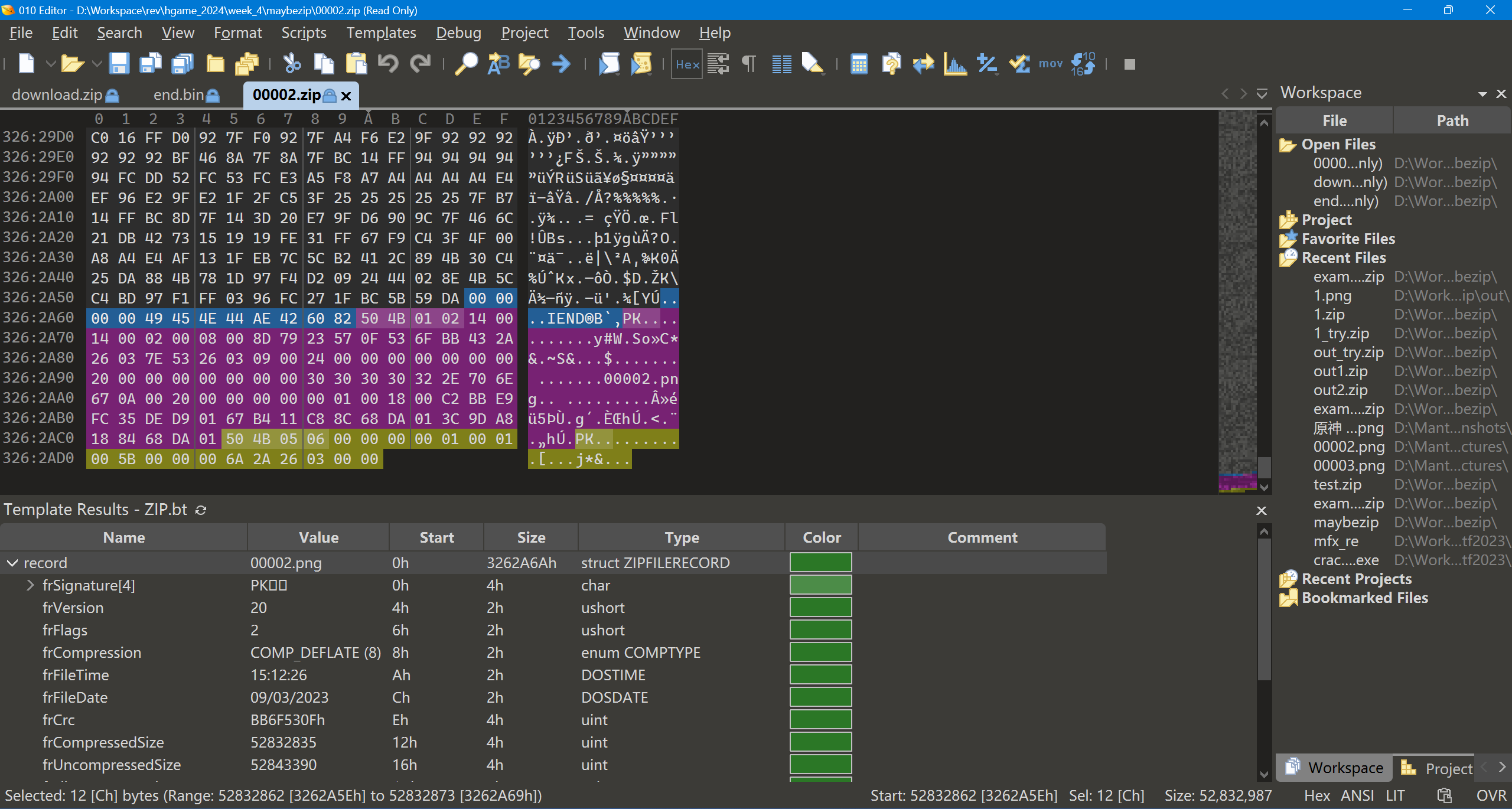This screenshot has height=809, width=1512.
Task: Toggle LIT endian indicator in status bar
Action: (1395, 795)
